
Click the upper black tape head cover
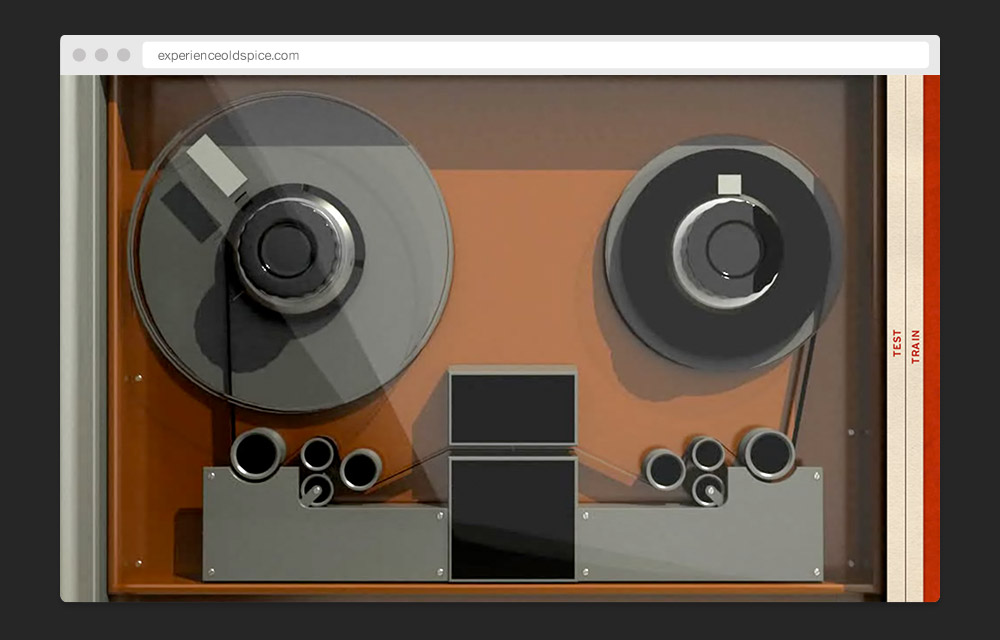pyautogui.click(x=513, y=407)
